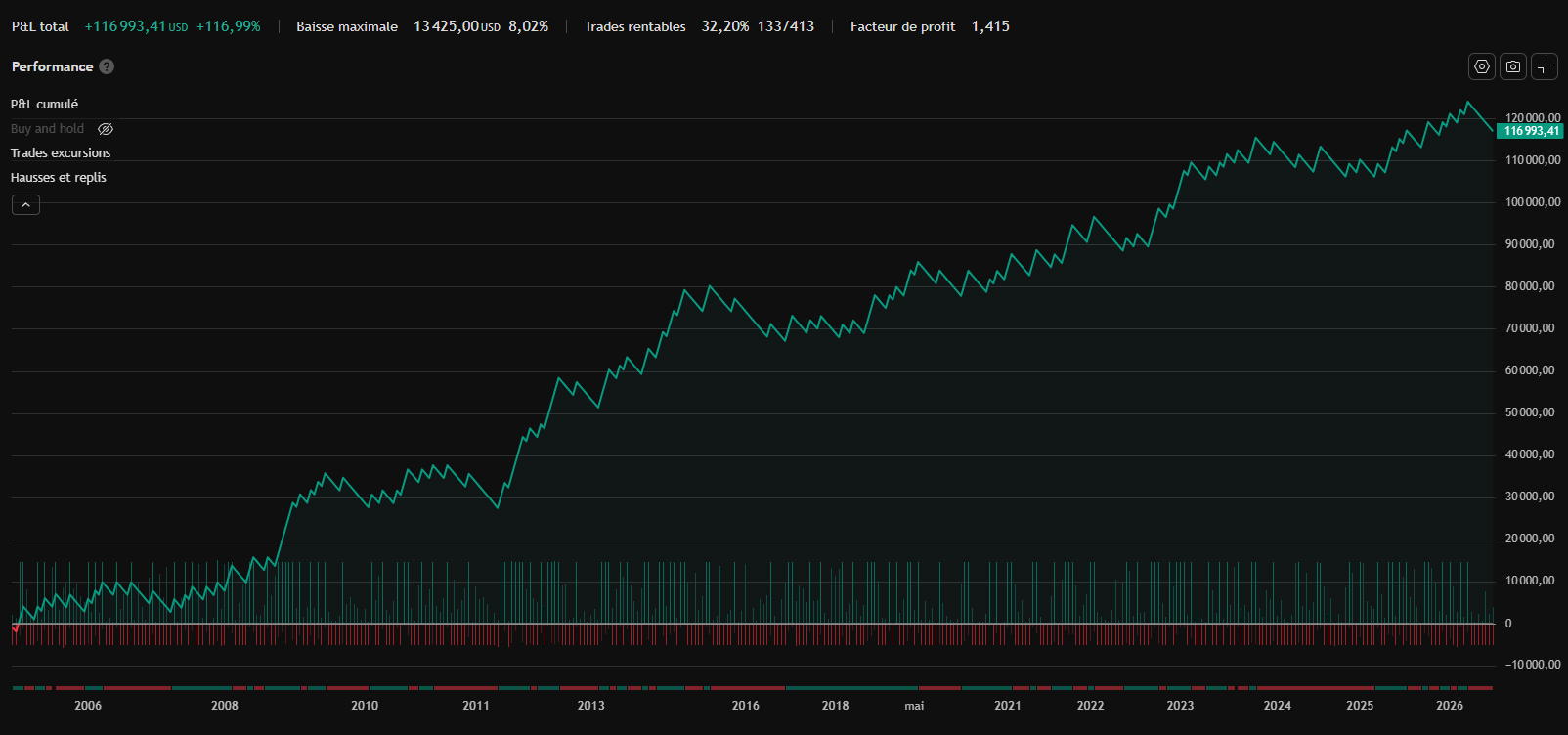Click the profit factor value 1,415
This screenshot has height=735, width=1568.
(x=990, y=26)
